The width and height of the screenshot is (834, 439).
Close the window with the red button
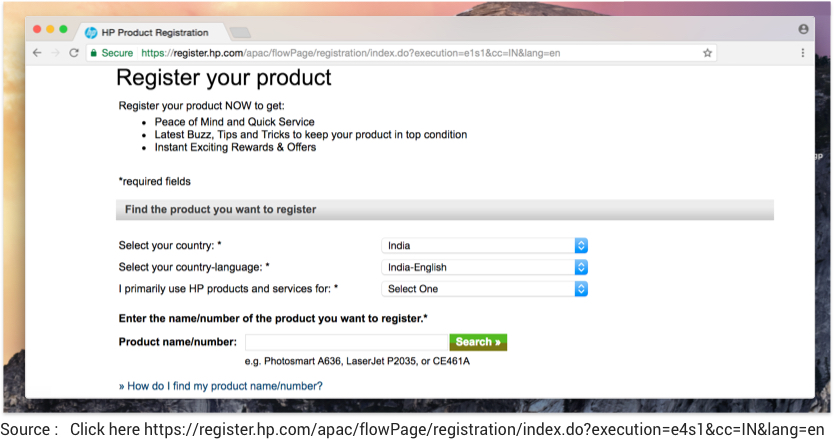pyautogui.click(x=37, y=29)
